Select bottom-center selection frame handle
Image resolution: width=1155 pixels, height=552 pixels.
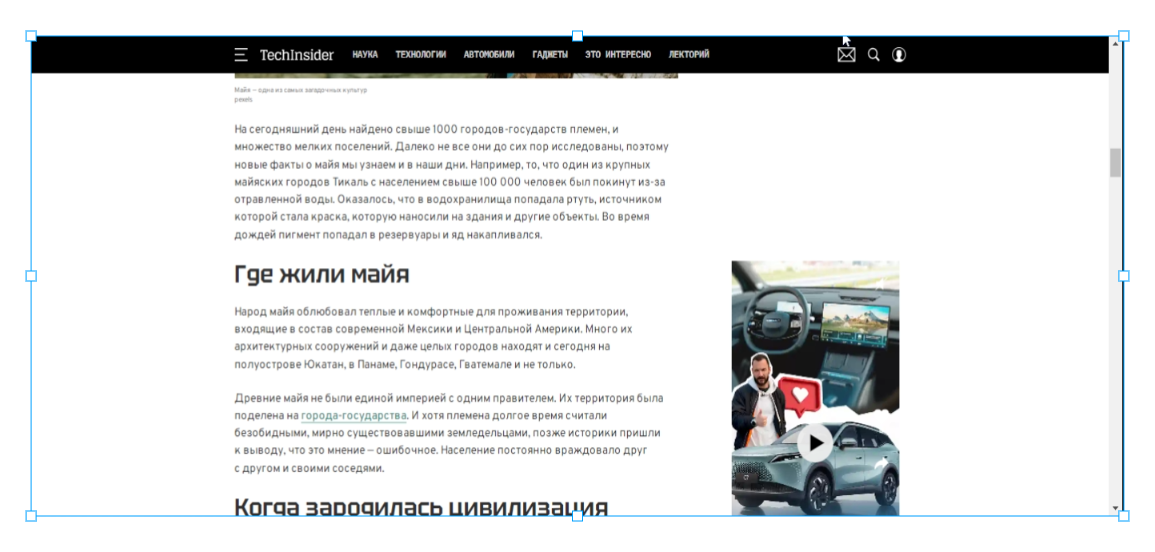pos(578,516)
